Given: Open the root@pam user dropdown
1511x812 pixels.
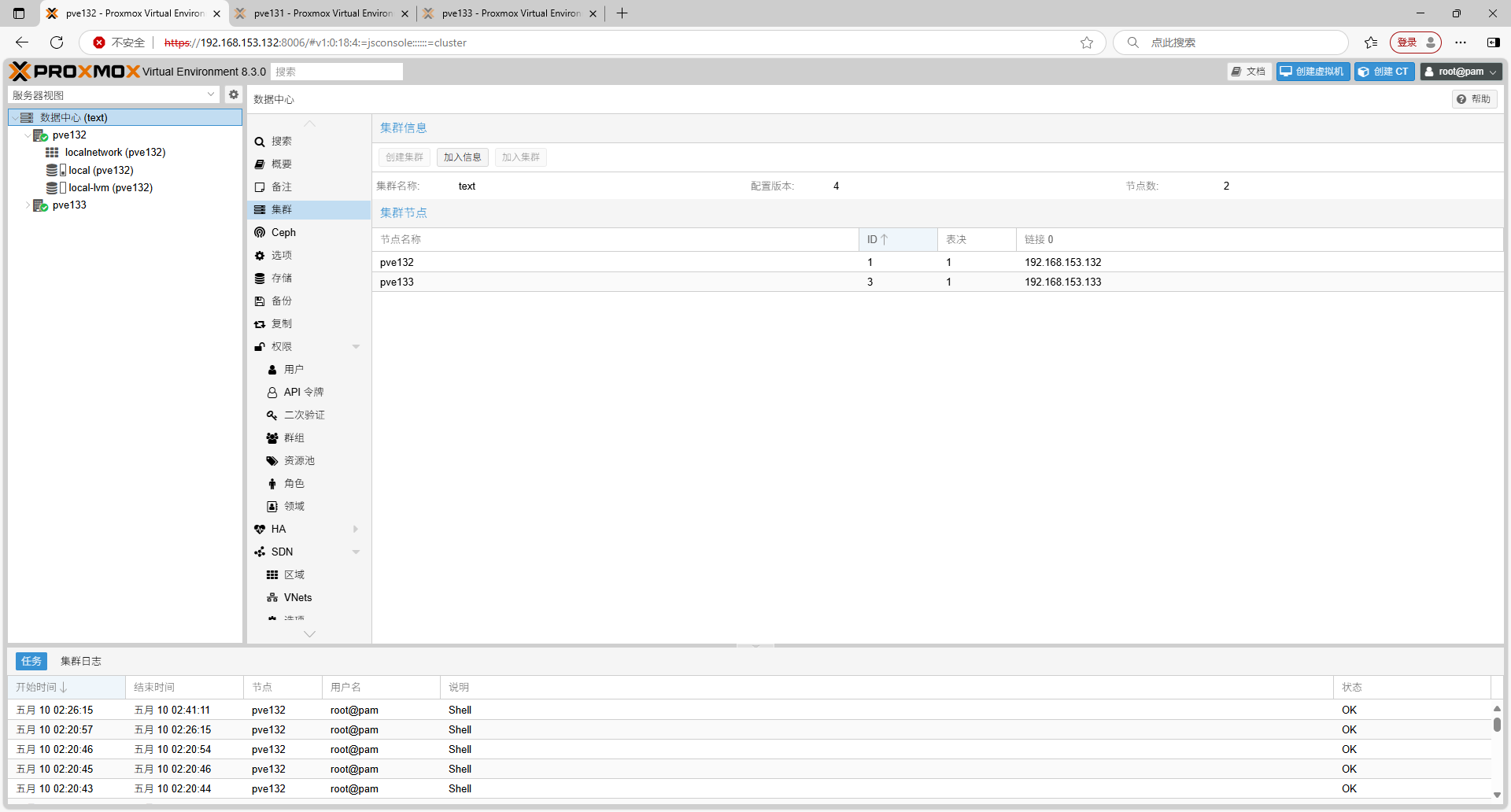Looking at the screenshot, I should 1461,72.
